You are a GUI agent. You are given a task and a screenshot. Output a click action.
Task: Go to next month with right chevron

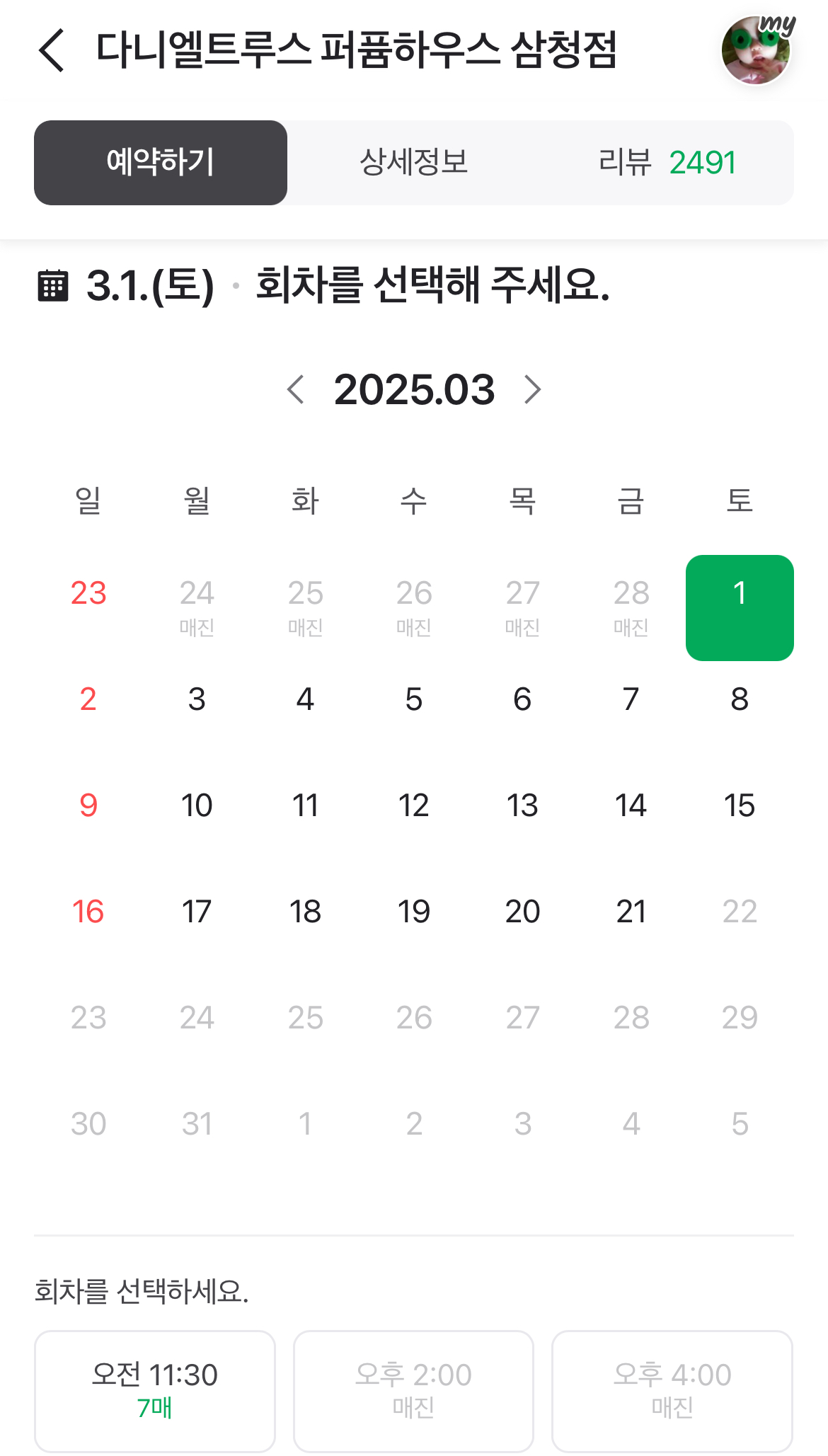click(x=532, y=390)
